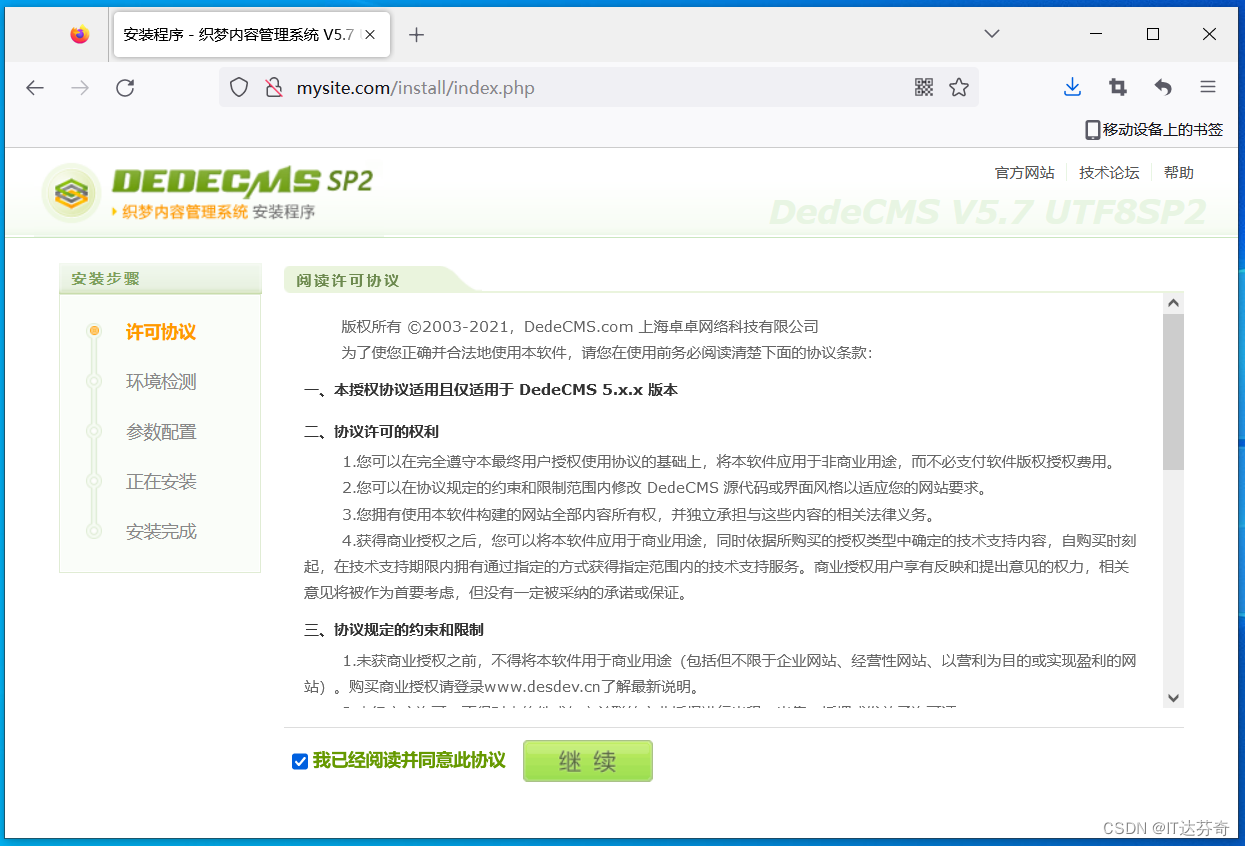Open 移动设备上的书签 from bookmarks bar
The image size is (1245, 846).
tap(1152, 129)
